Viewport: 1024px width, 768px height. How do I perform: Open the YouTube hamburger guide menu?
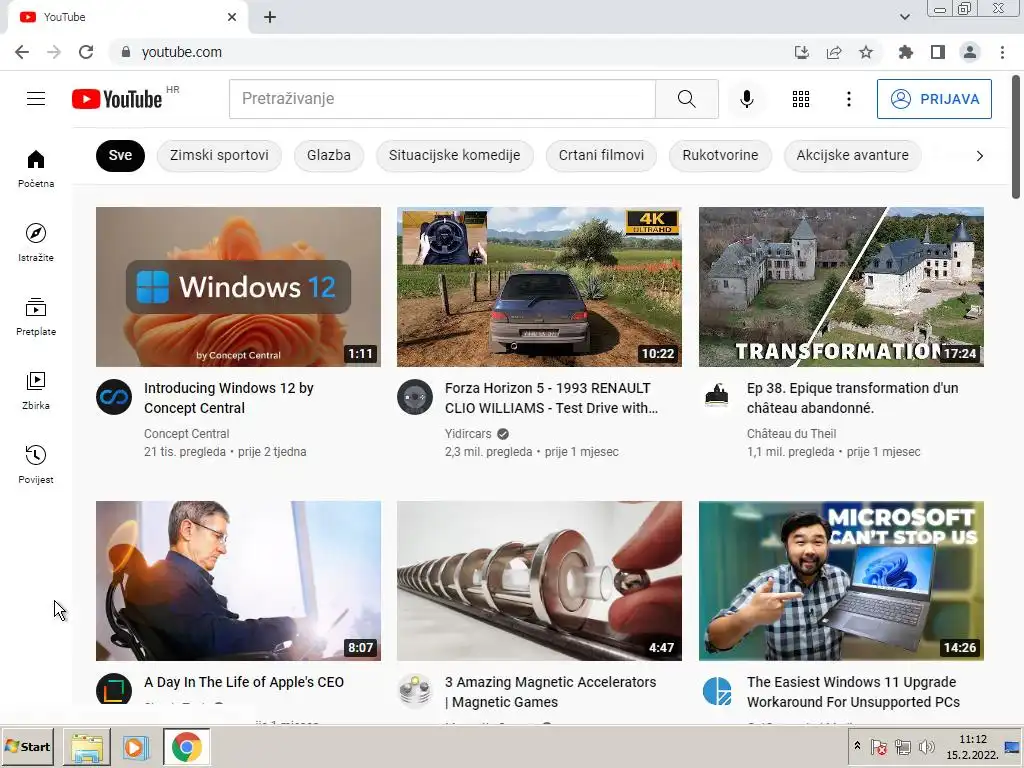click(x=36, y=99)
